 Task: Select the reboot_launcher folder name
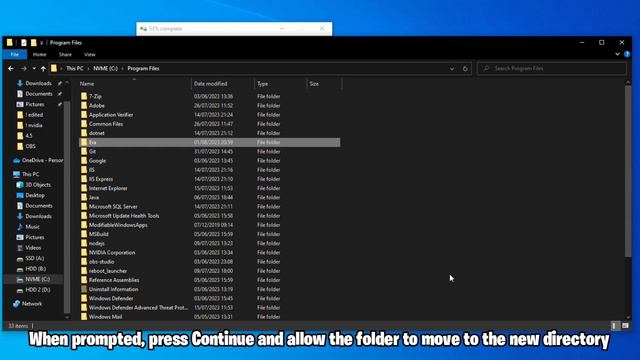(x=108, y=271)
